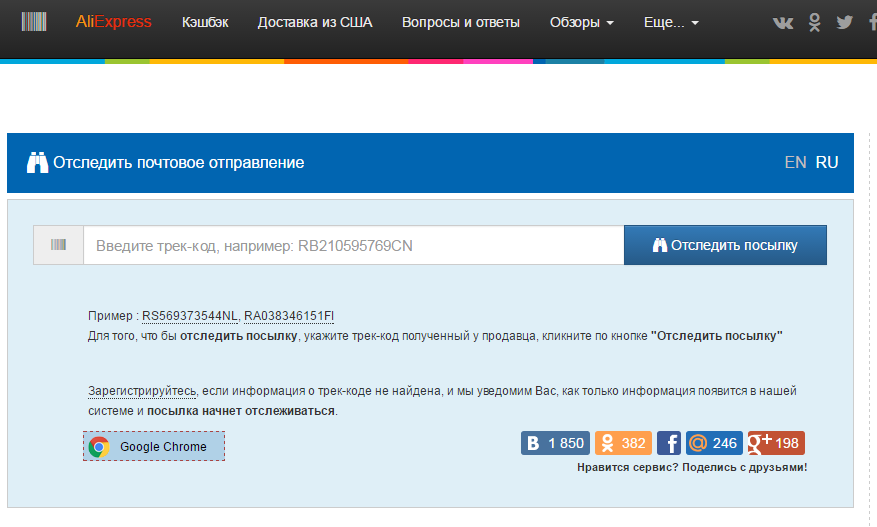Viewport: 877px width, 527px height.
Task: Focus the track-code input field
Action: (353, 245)
